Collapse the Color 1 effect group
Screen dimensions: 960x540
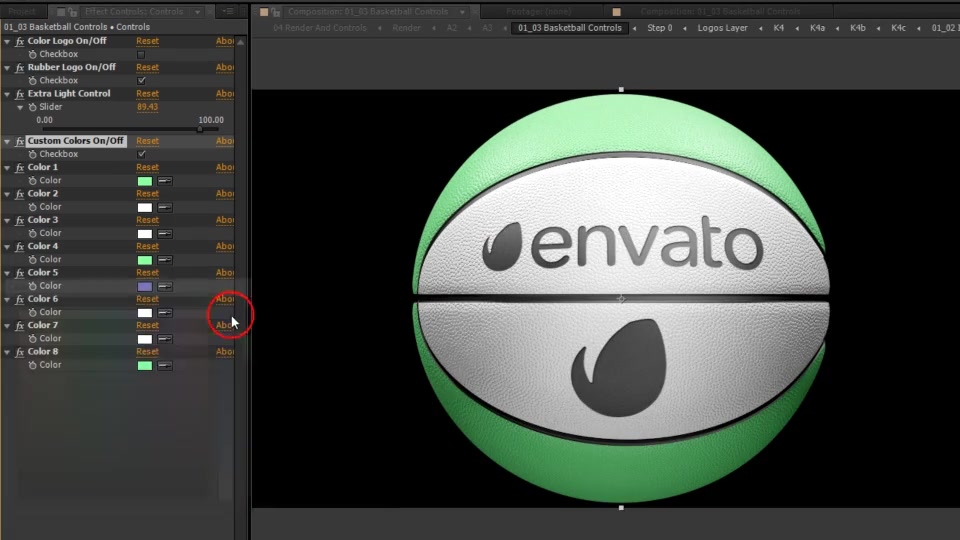[7, 167]
